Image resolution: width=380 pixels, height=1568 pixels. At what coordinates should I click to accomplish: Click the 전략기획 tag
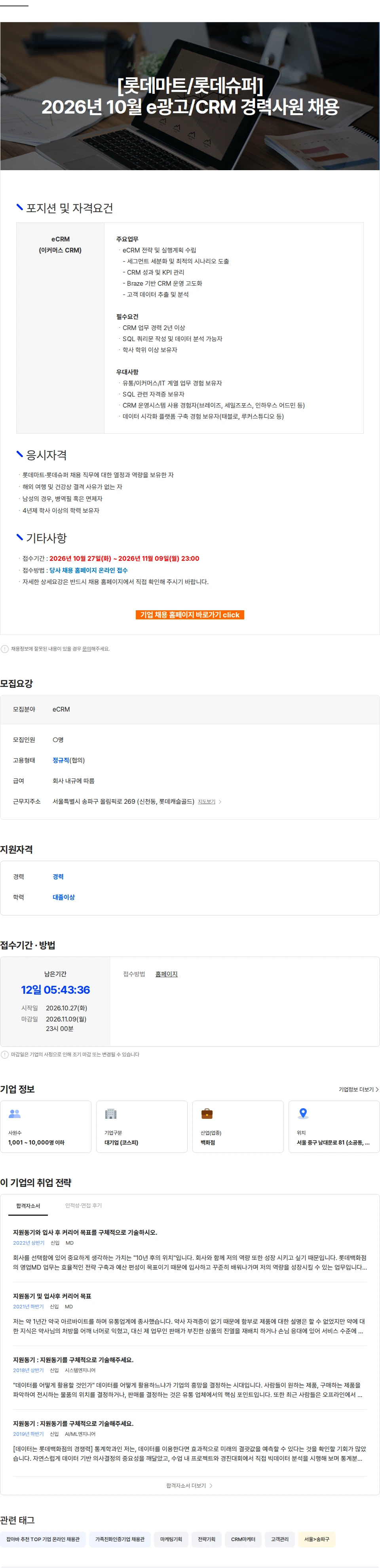(207, 1540)
